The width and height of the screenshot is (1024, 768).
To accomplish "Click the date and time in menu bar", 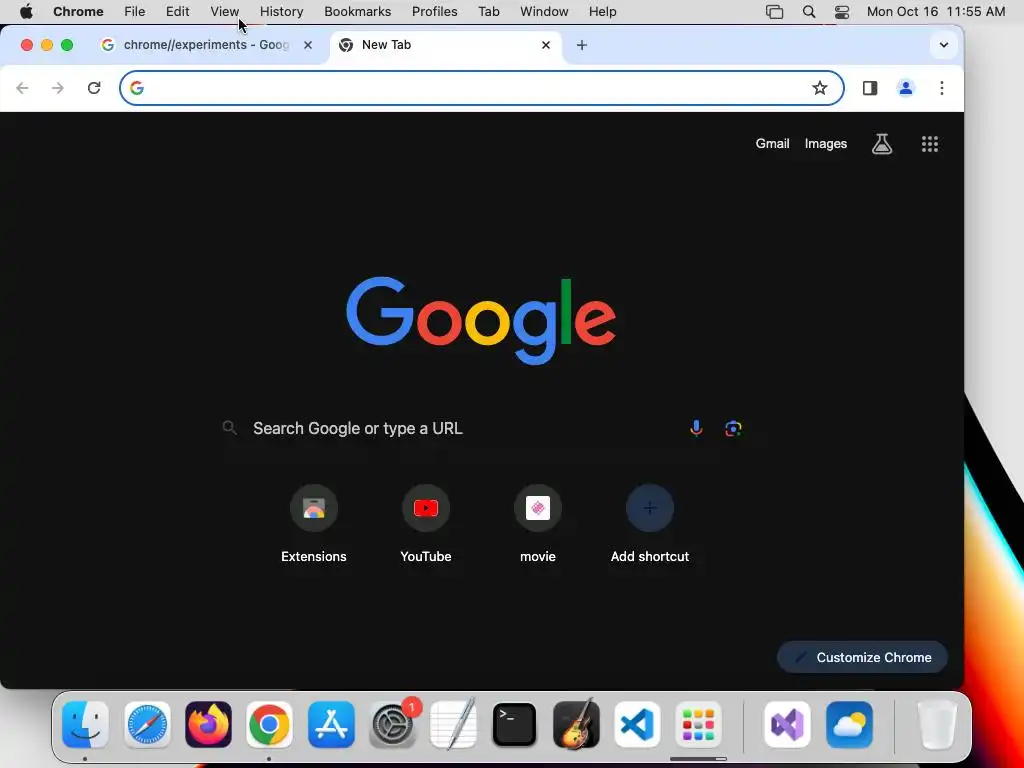I will tap(936, 12).
